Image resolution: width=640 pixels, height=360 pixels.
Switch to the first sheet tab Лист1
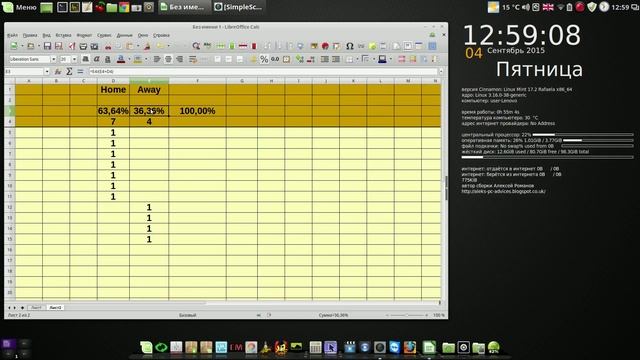tap(36, 307)
